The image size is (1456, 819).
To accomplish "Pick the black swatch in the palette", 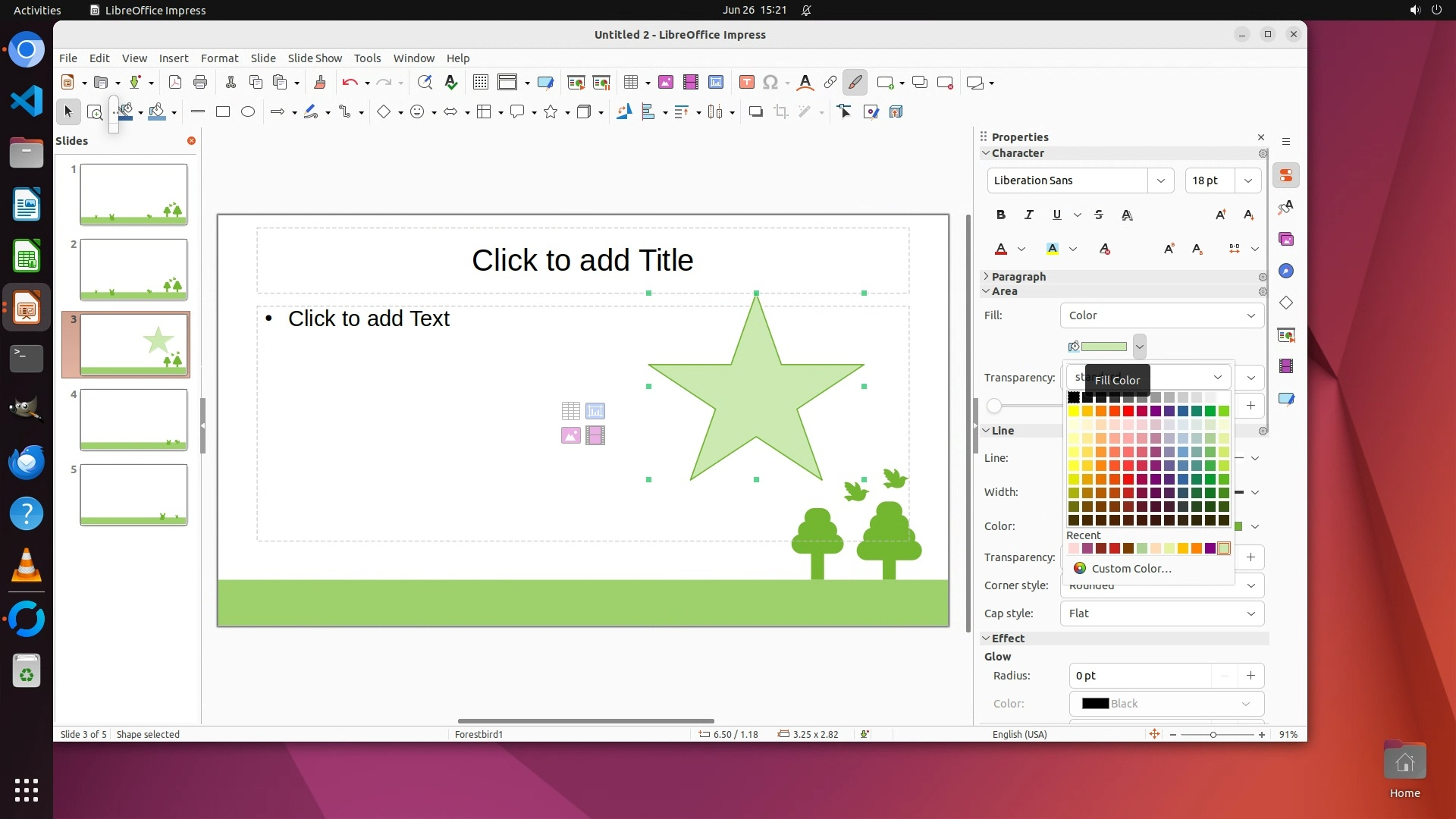I will pos(1073,397).
